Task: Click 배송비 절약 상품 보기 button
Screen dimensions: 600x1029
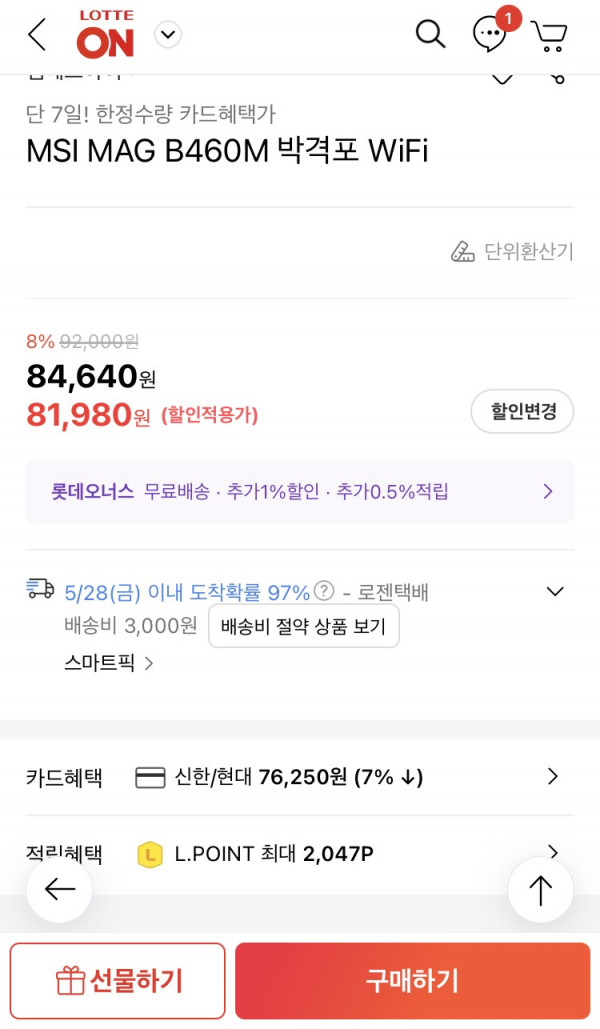Action: click(303, 626)
